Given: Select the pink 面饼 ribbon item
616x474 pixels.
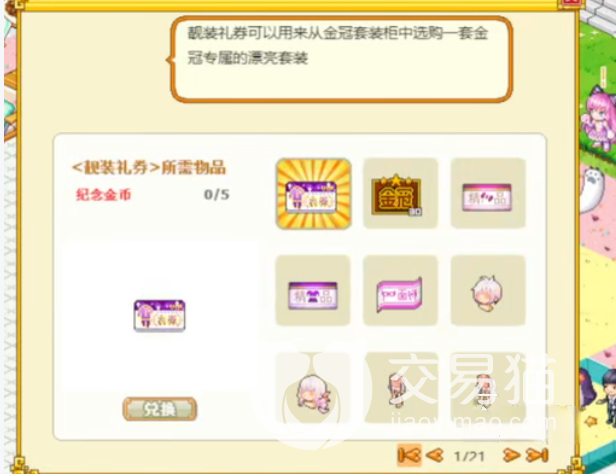Looking at the screenshot, I should (400, 290).
